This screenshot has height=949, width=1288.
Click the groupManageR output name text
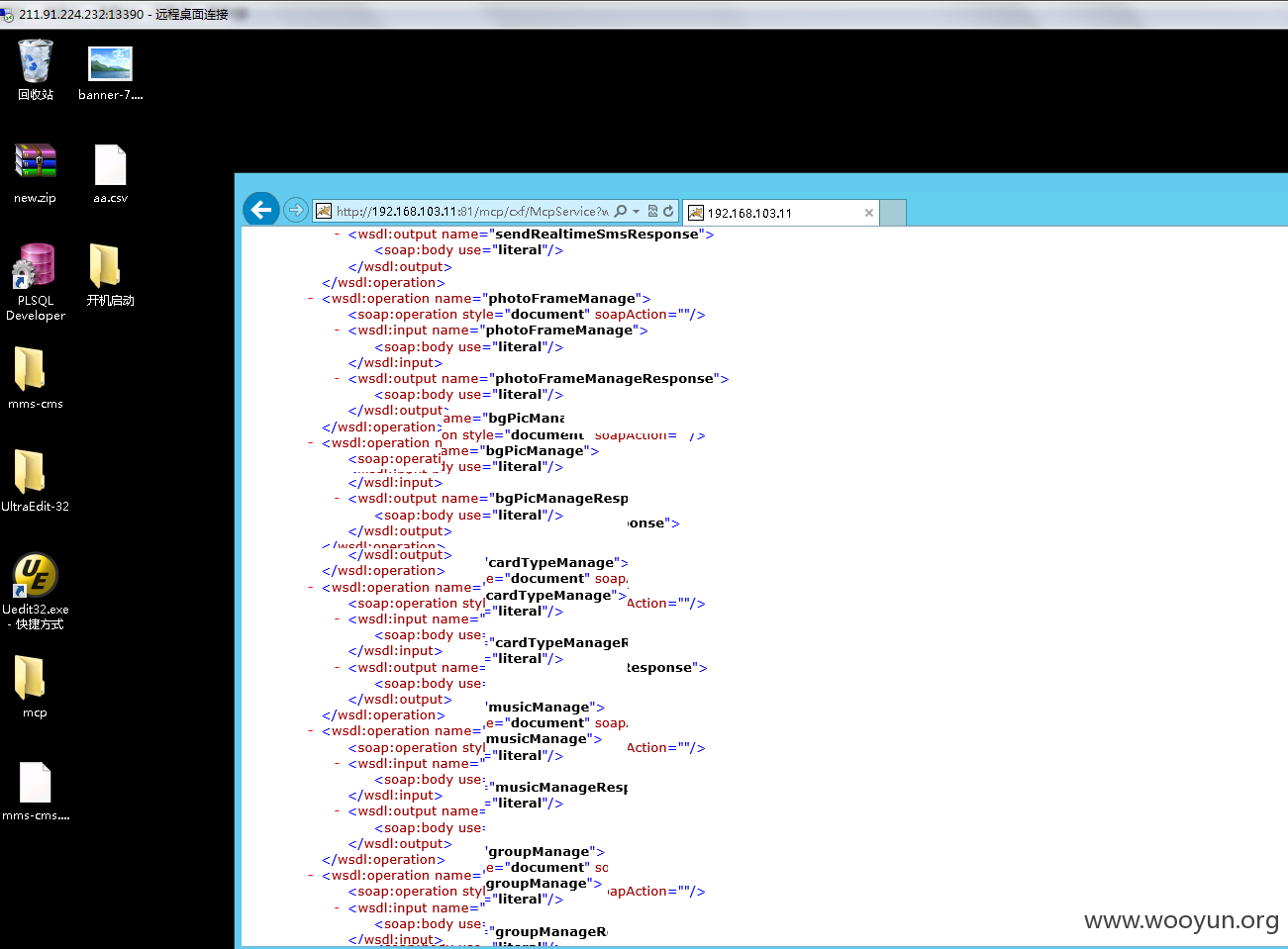coord(550,932)
